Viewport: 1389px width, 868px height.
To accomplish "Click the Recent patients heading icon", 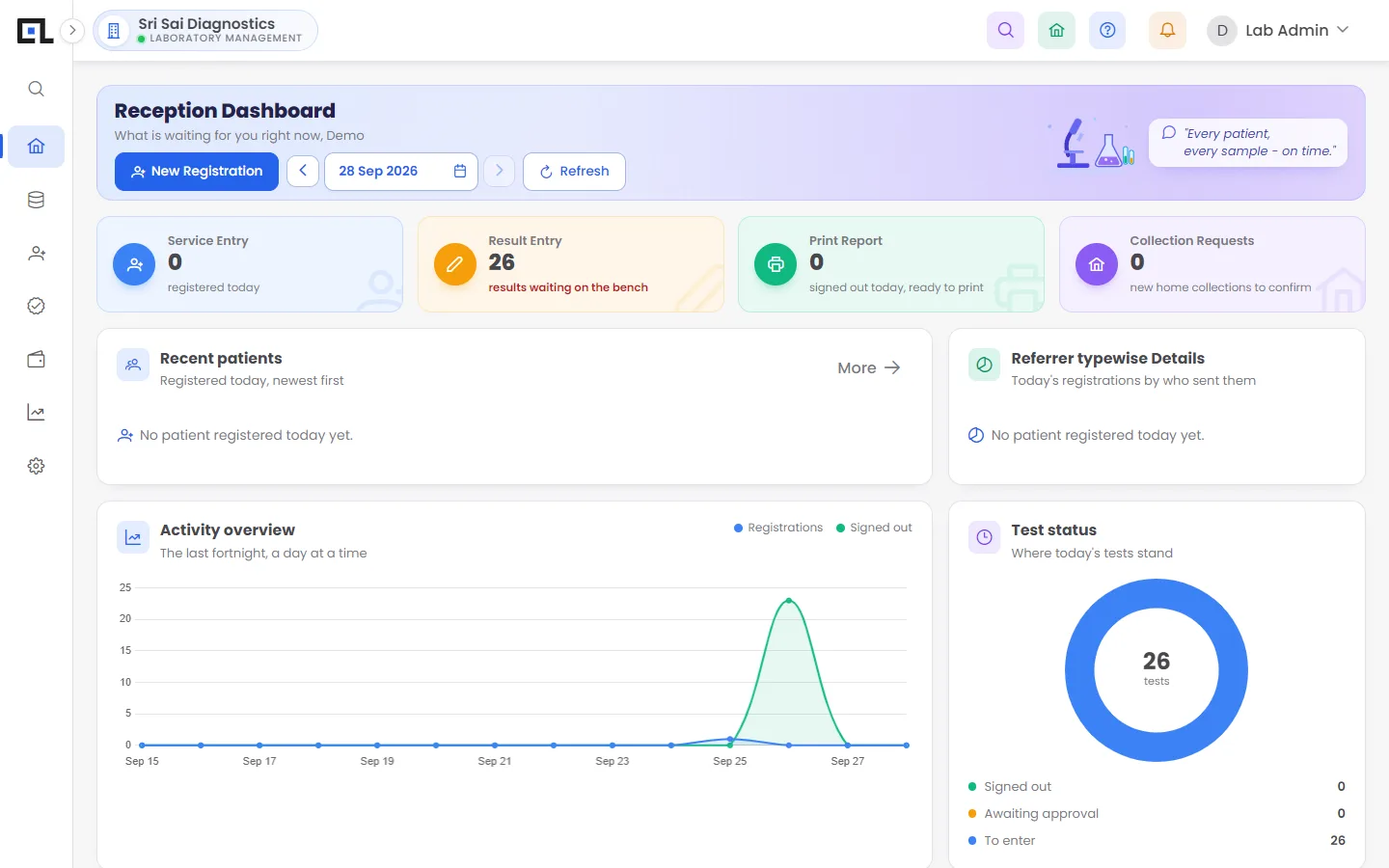I will [x=133, y=365].
